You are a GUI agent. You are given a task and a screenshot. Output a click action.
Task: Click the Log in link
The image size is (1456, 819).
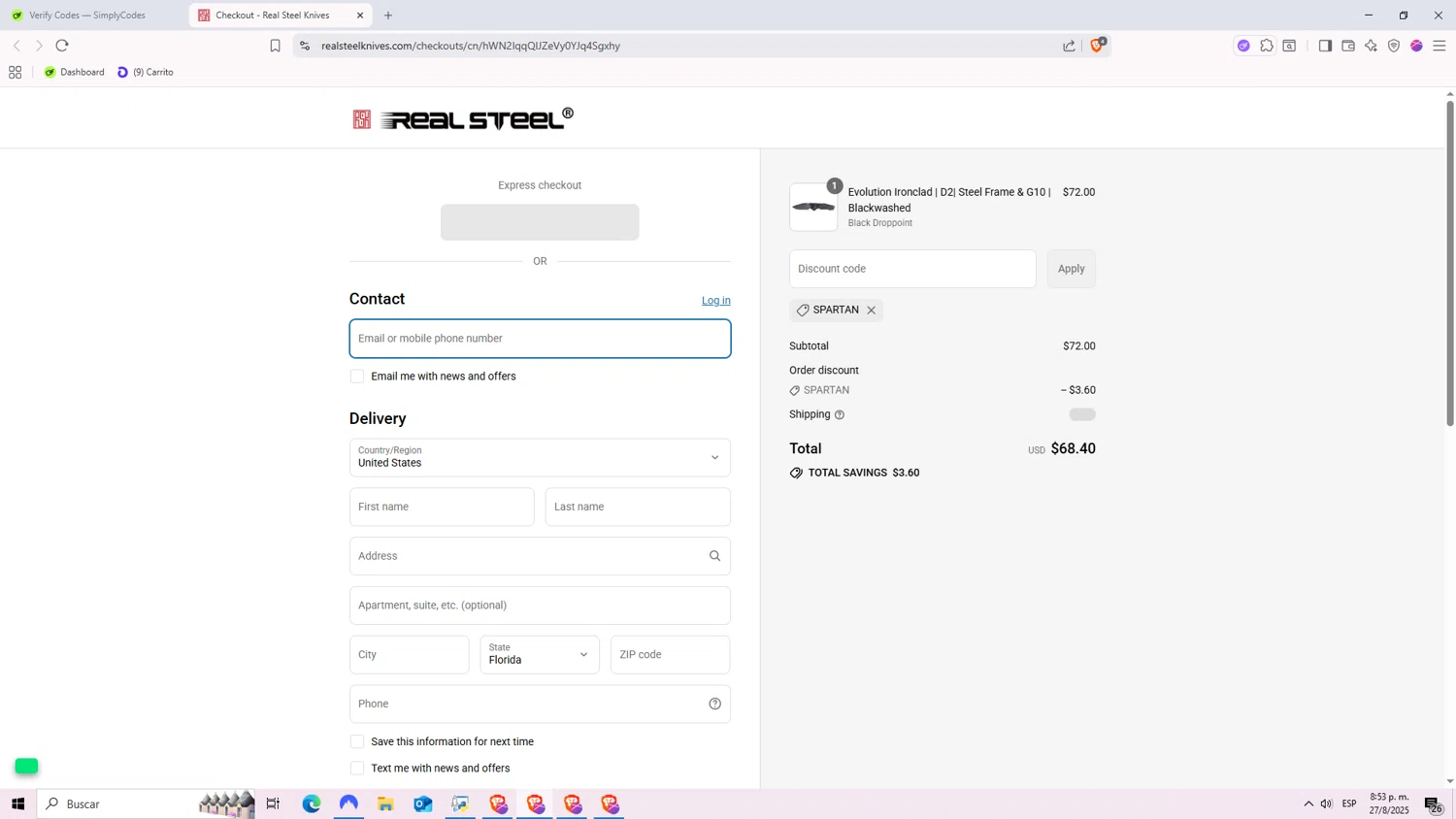click(716, 301)
